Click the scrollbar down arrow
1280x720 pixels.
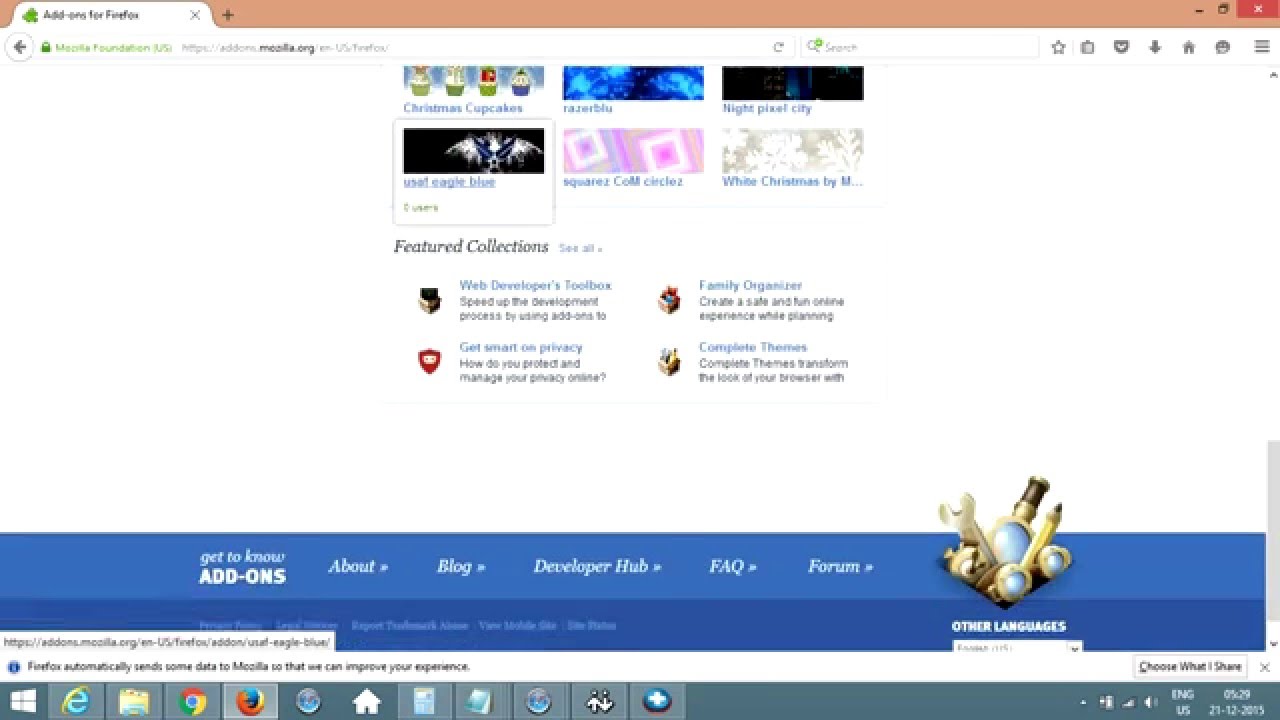(x=1273, y=645)
